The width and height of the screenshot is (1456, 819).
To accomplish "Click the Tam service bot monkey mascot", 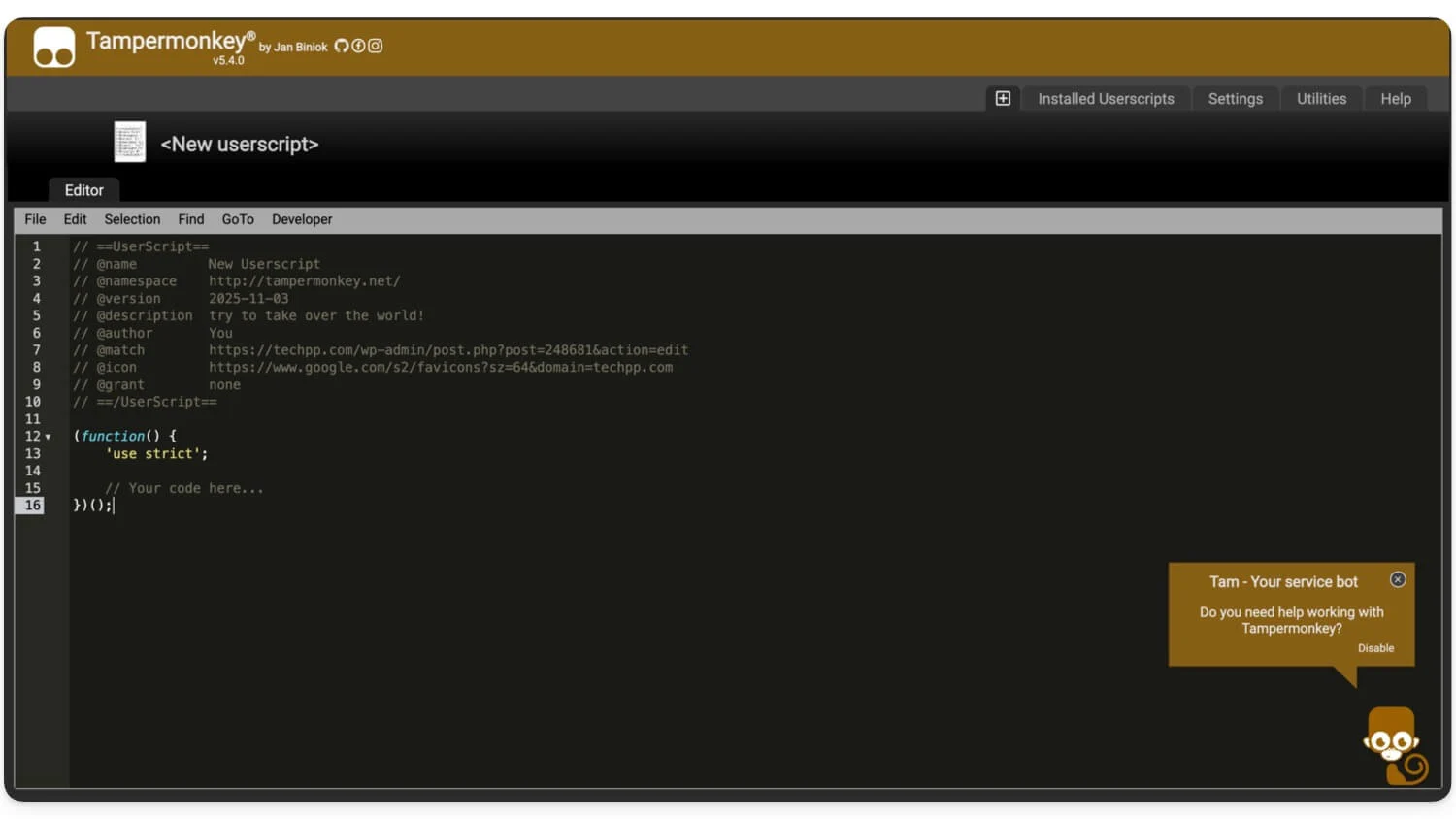I will pyautogui.click(x=1392, y=745).
